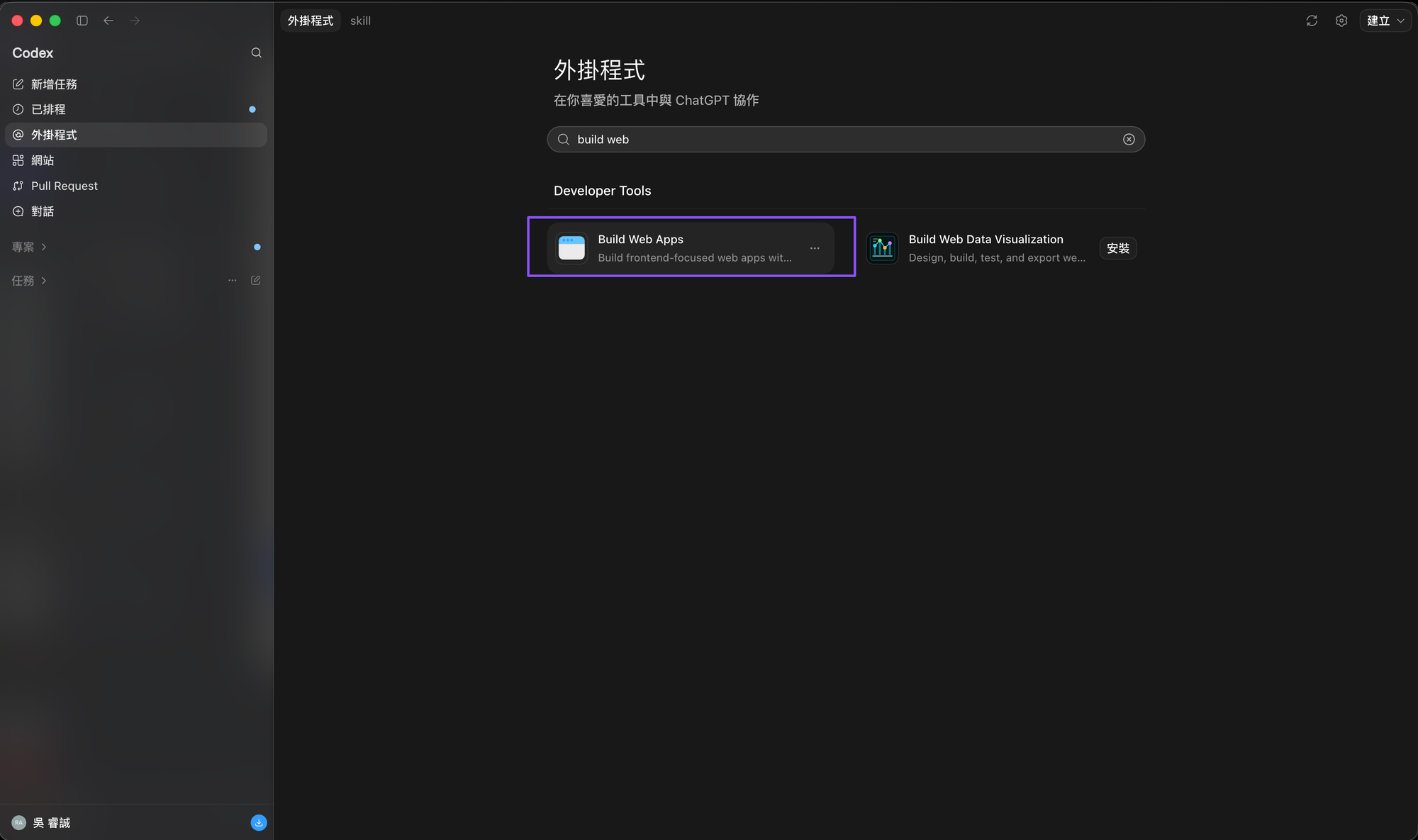This screenshot has width=1418, height=840.
Task: Open settings gear at top right
Action: coord(1341,21)
